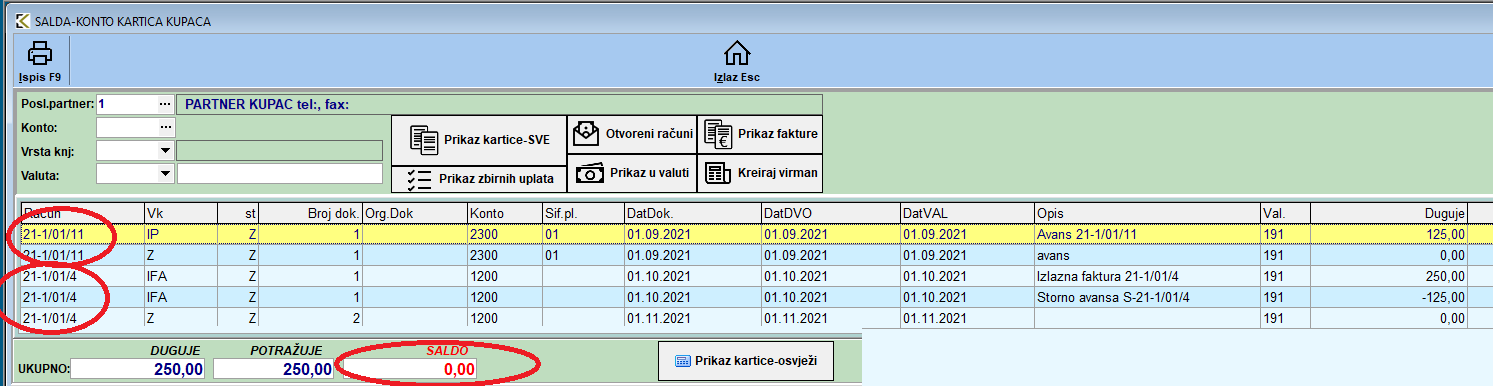Screen dimensions: 1493x386
Task: Click the application icon in the title bar
Action: [x=22, y=20]
